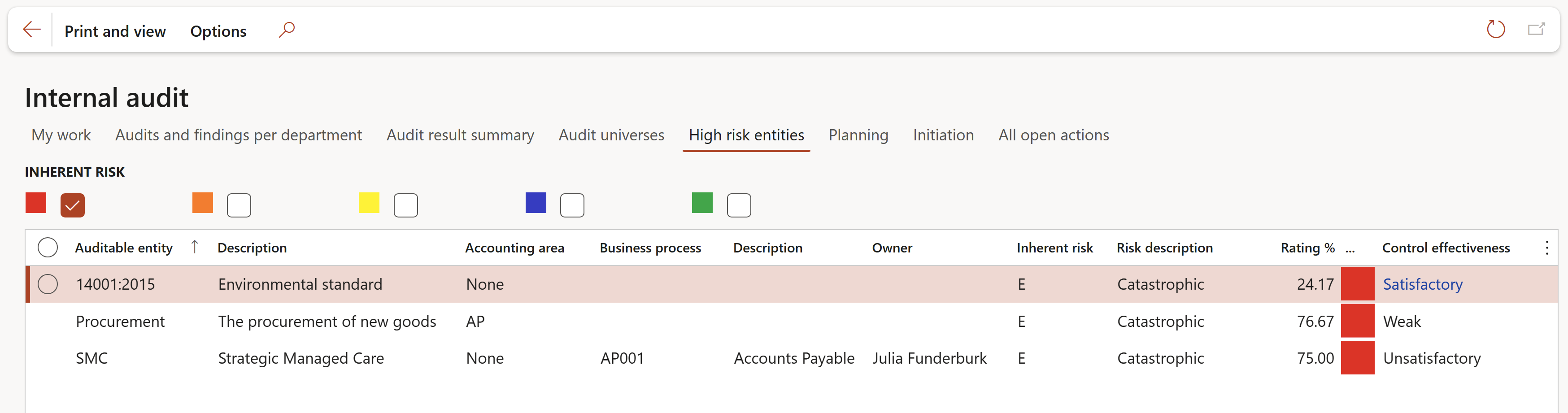Screen dimensions: 1568x413
Task: Click the Weak control effectiveness cell
Action: pos(1402,321)
